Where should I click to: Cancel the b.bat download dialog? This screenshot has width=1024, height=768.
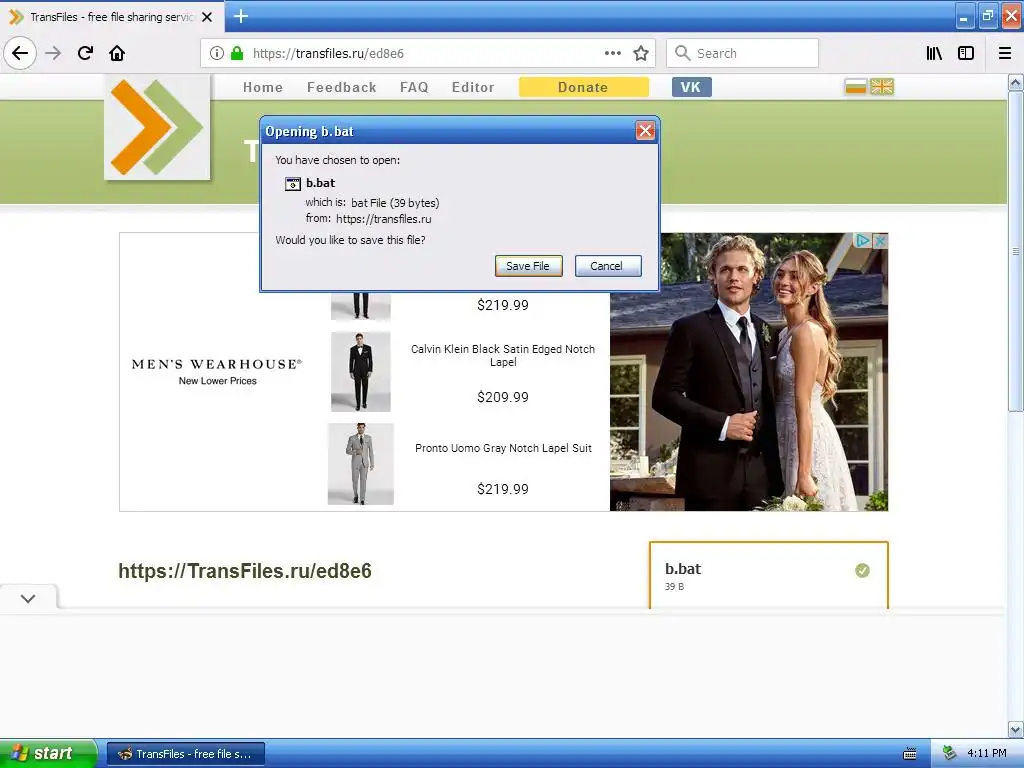click(x=607, y=266)
